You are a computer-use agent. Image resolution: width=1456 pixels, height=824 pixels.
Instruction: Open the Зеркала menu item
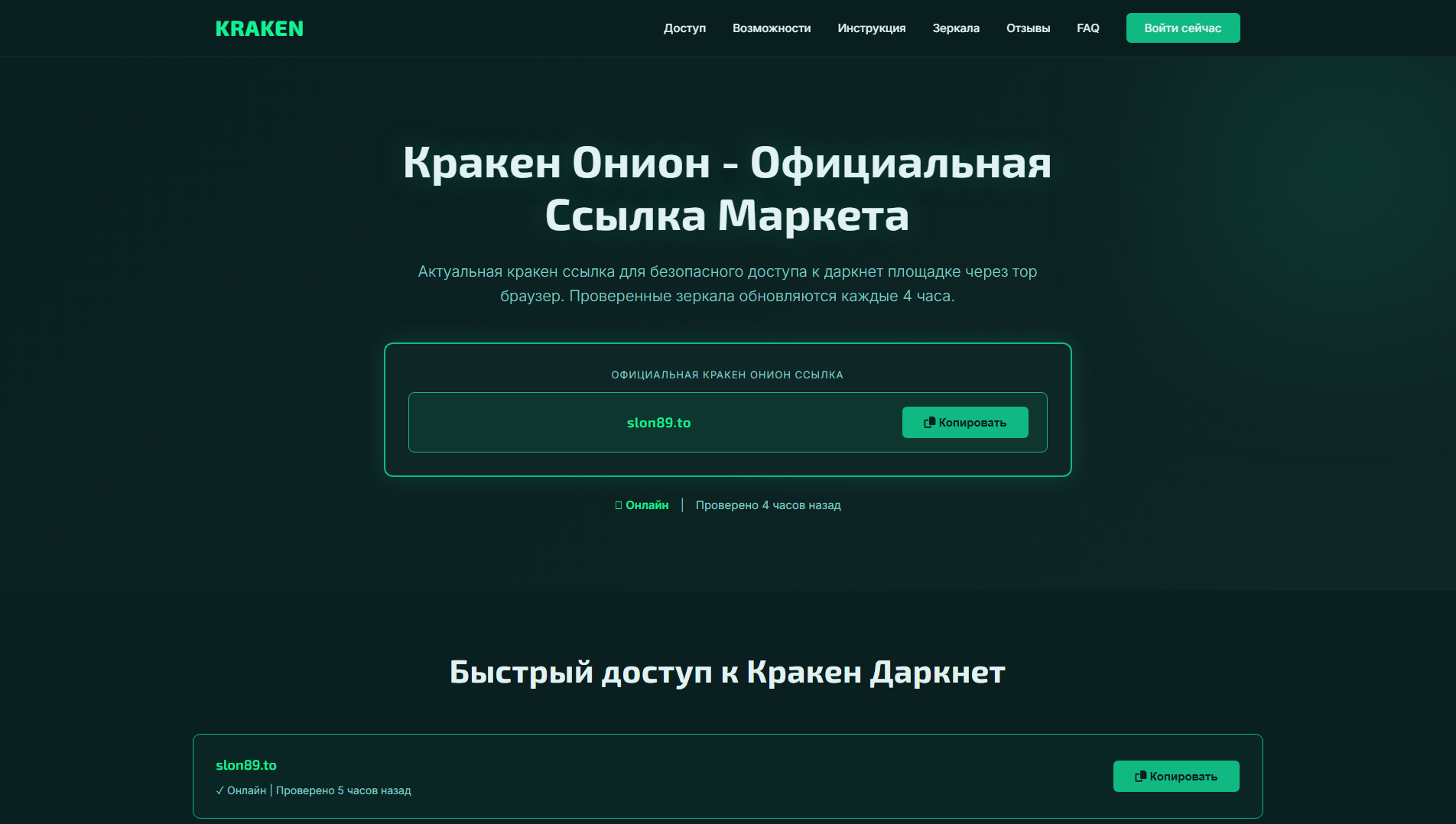[x=956, y=28]
